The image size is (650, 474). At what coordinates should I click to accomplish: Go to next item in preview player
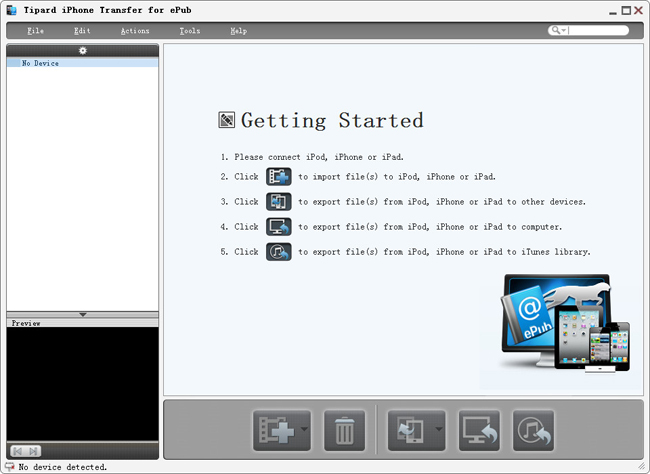33,451
